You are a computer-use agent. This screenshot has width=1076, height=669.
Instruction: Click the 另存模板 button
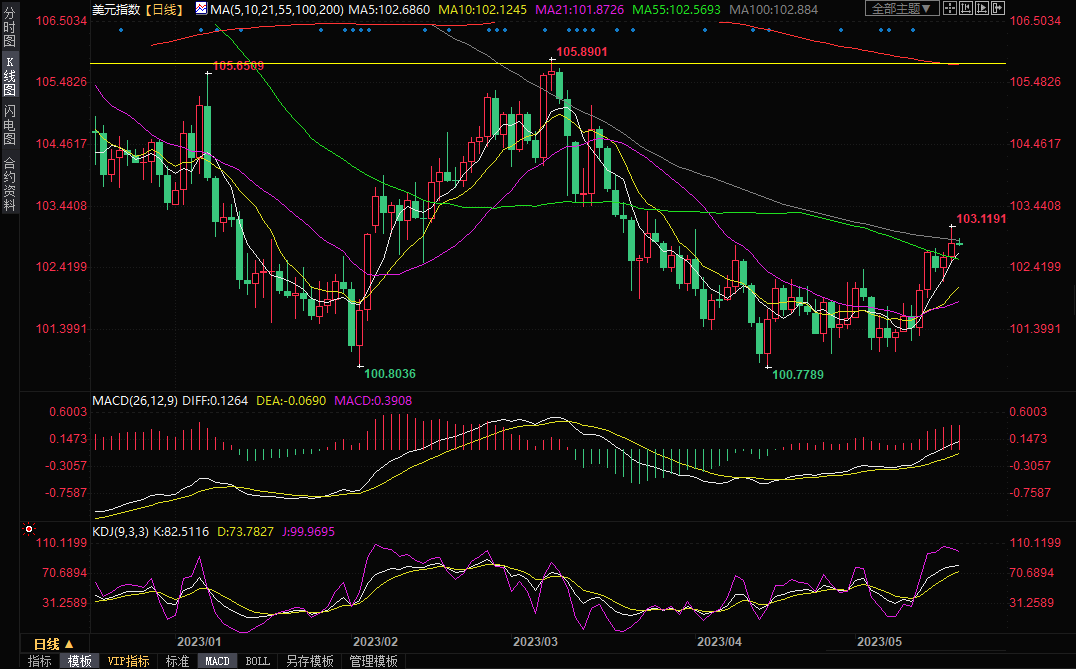(309, 661)
